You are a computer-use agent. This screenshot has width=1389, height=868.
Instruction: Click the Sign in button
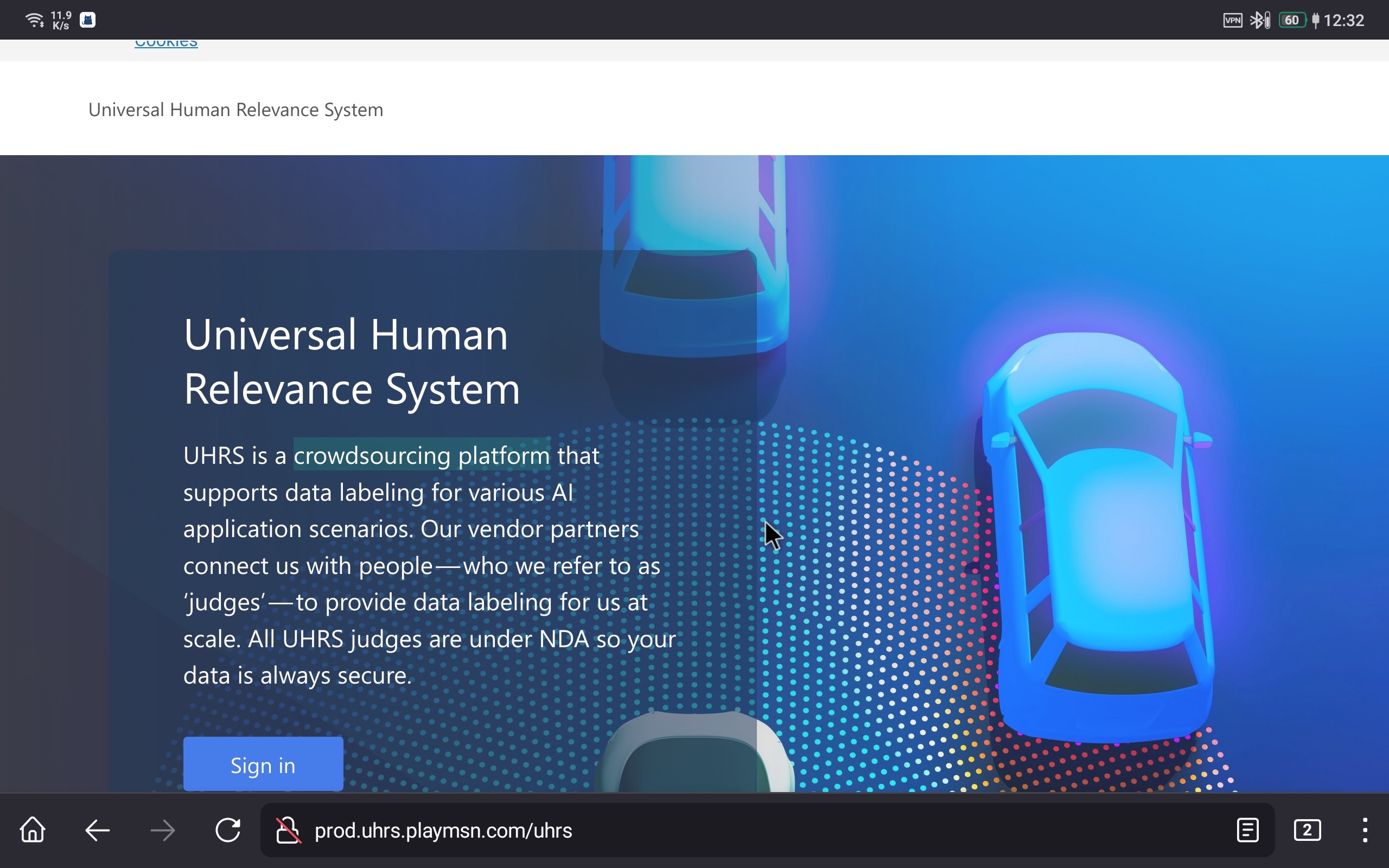click(x=263, y=765)
